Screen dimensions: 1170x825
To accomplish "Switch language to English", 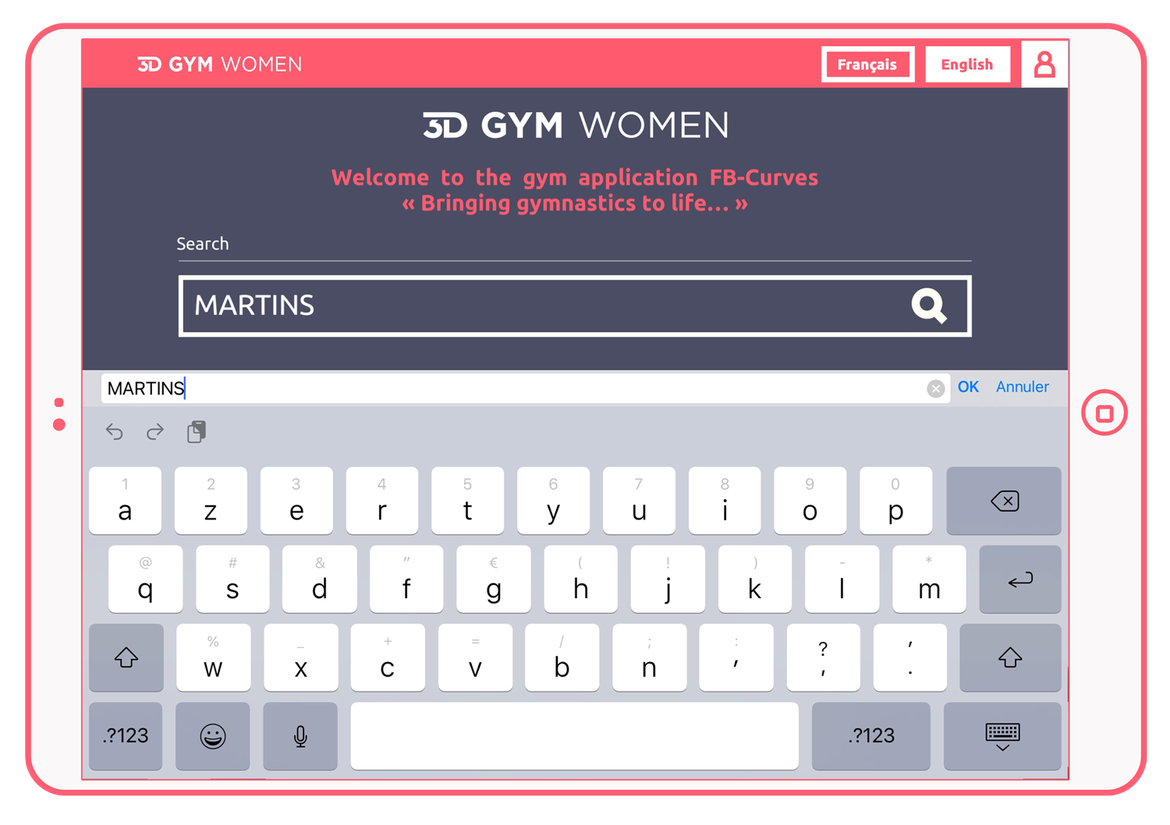I will (x=967, y=65).
